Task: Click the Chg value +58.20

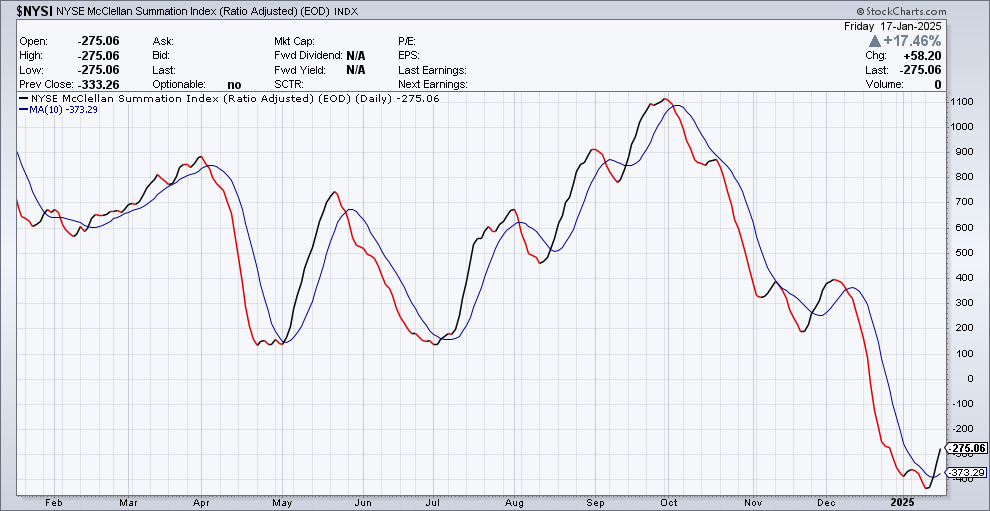Action: (922, 56)
